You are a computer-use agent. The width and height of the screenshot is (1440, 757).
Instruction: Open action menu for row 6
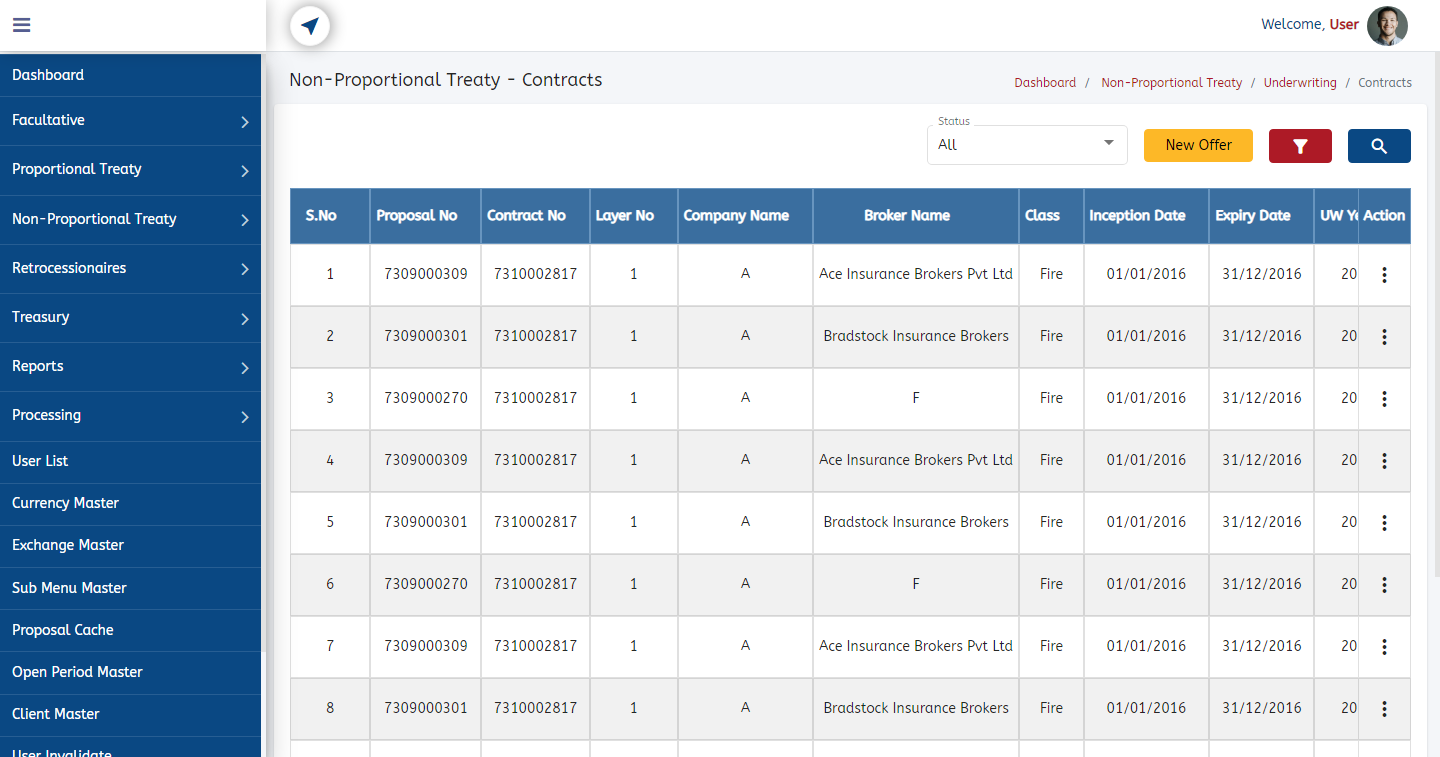point(1384,585)
